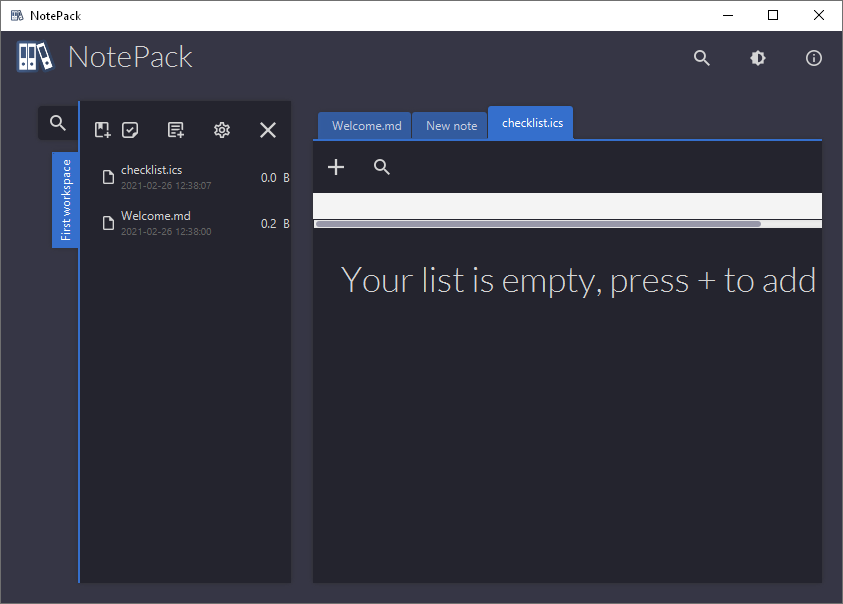Toggle between dark and light theme
Viewport: 843px width, 604px height.
(x=757, y=58)
